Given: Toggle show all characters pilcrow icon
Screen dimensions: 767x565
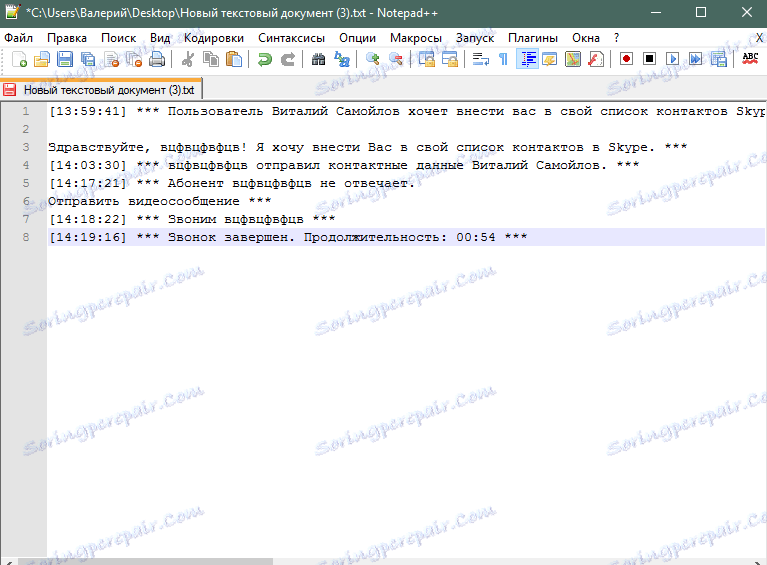Looking at the screenshot, I should [503, 60].
